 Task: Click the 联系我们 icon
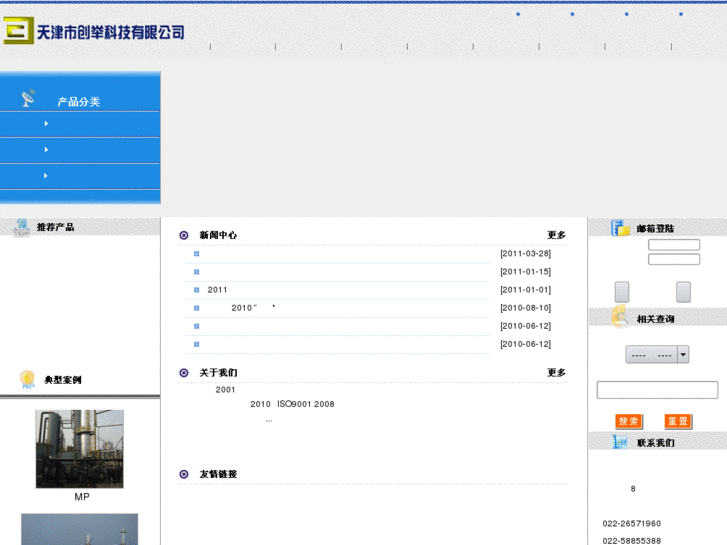pyautogui.click(x=619, y=442)
